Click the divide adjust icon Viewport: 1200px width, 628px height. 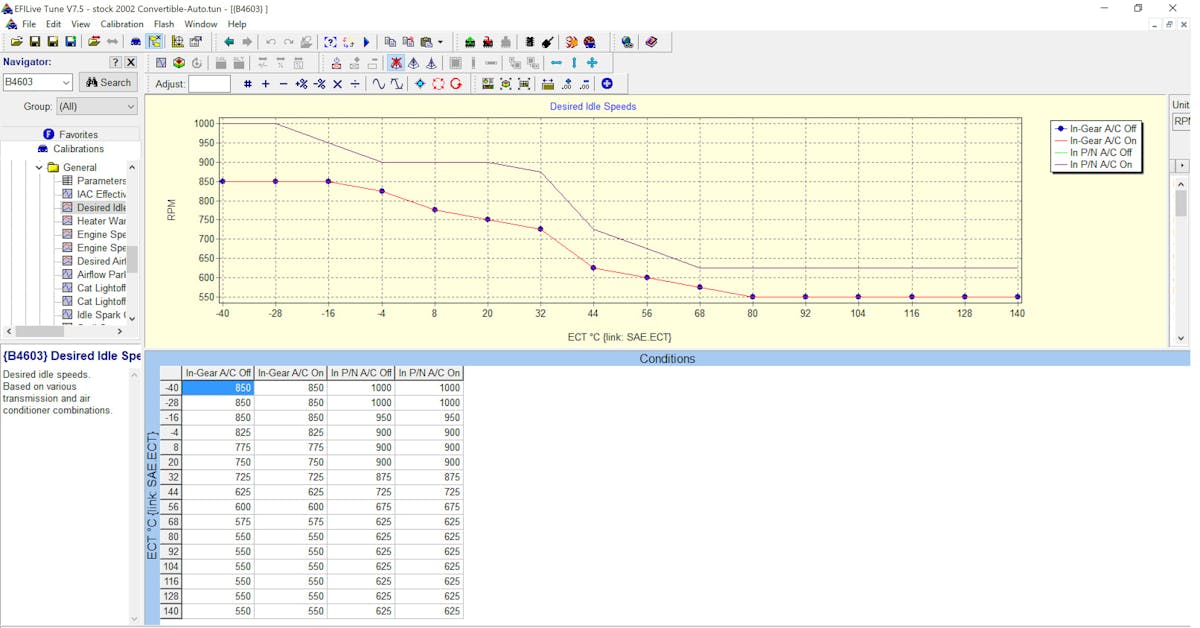pyautogui.click(x=355, y=84)
